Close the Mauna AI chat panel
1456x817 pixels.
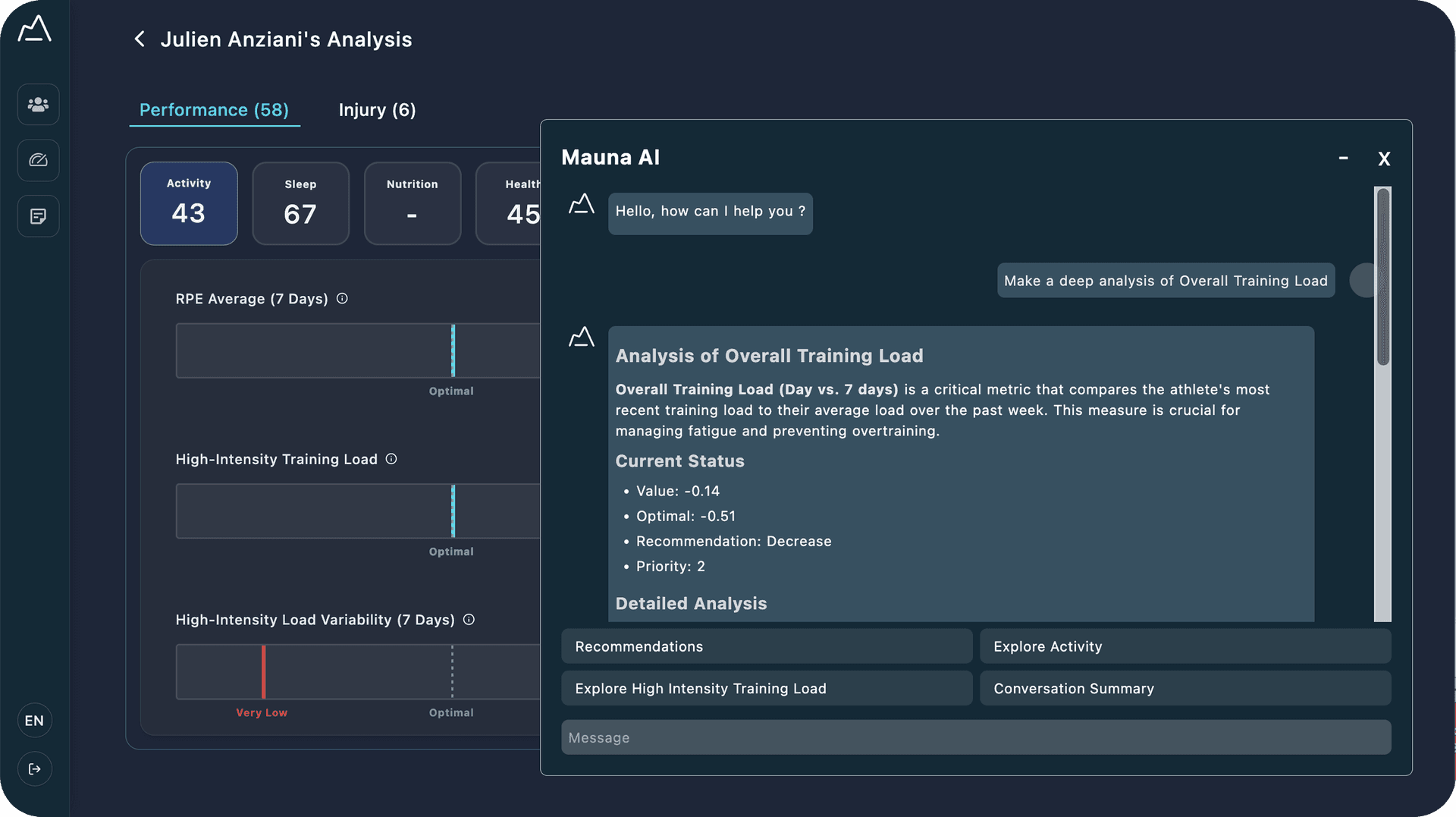coord(1384,159)
